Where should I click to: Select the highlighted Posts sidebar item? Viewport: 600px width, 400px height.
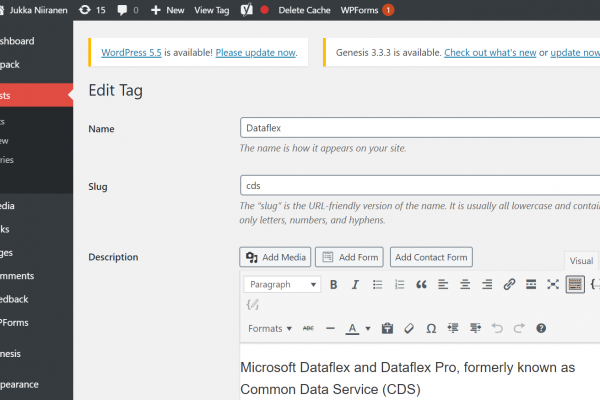(x=36, y=95)
